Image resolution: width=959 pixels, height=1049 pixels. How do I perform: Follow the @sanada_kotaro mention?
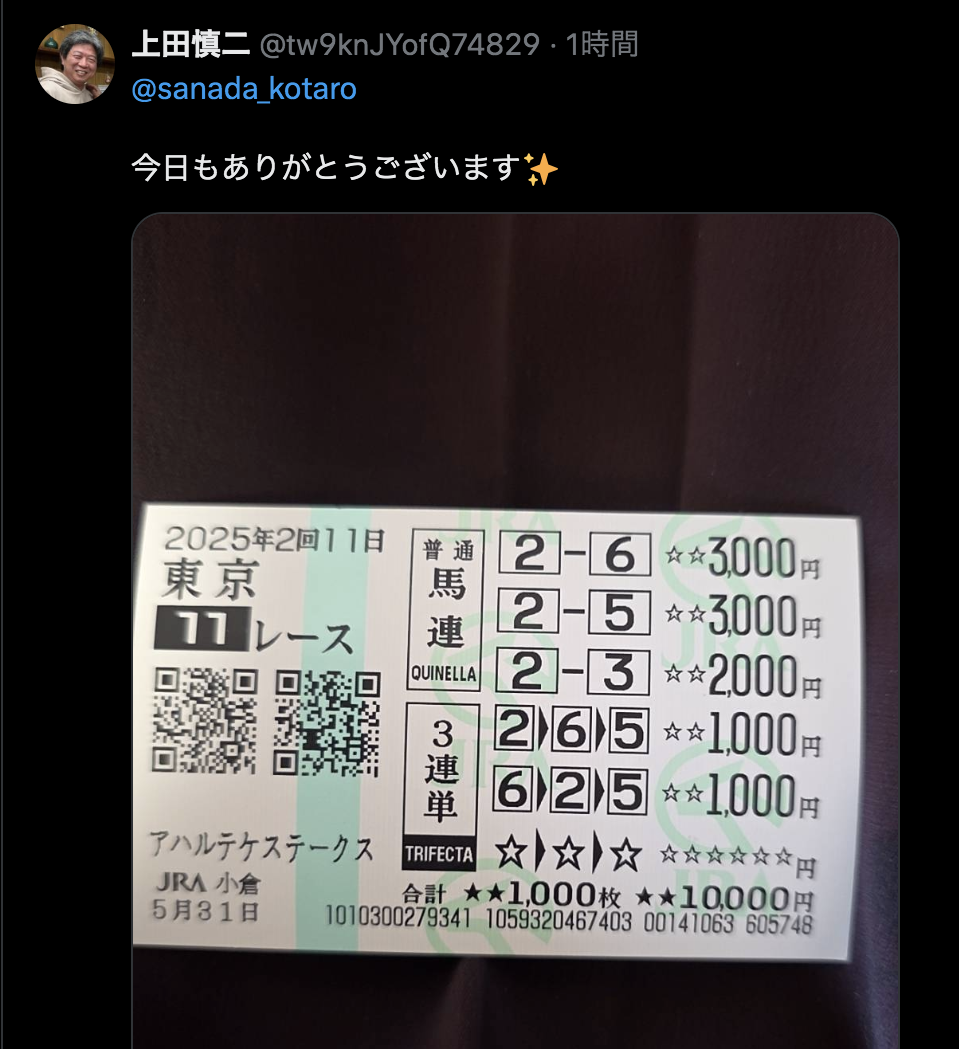point(244,90)
